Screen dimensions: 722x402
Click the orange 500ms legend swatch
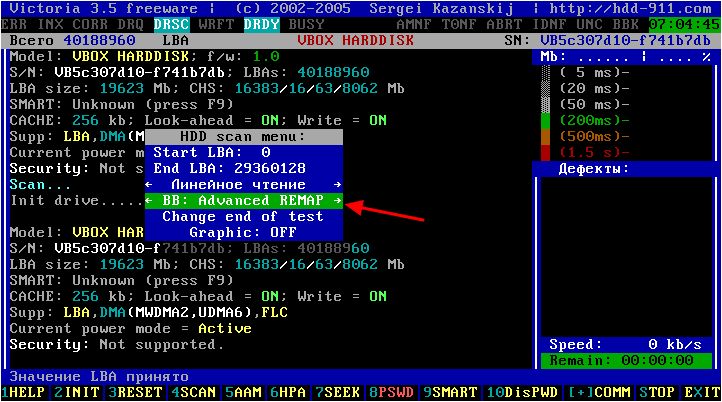[546, 137]
